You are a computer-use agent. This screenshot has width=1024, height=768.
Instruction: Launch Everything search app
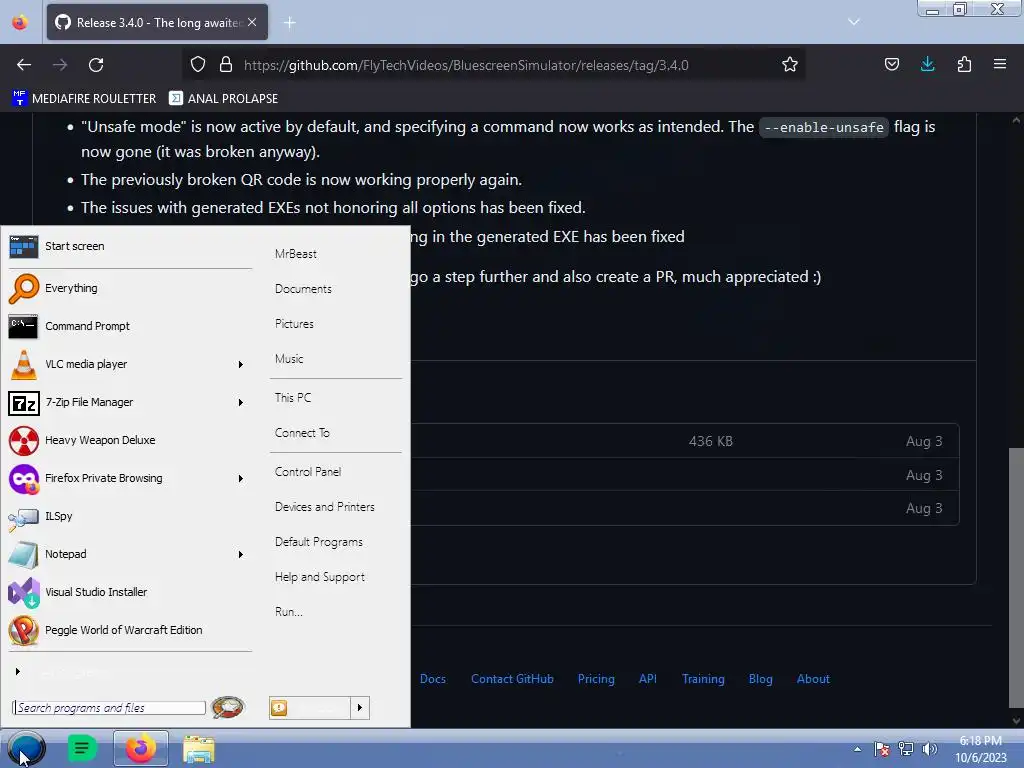[x=129, y=288]
